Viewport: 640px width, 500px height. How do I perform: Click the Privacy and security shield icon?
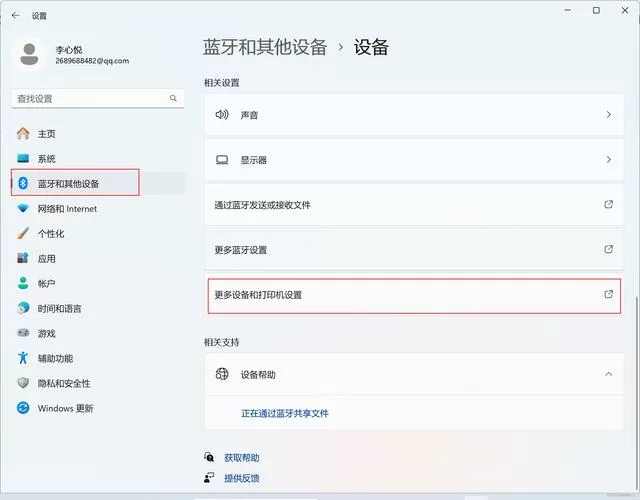click(x=23, y=383)
